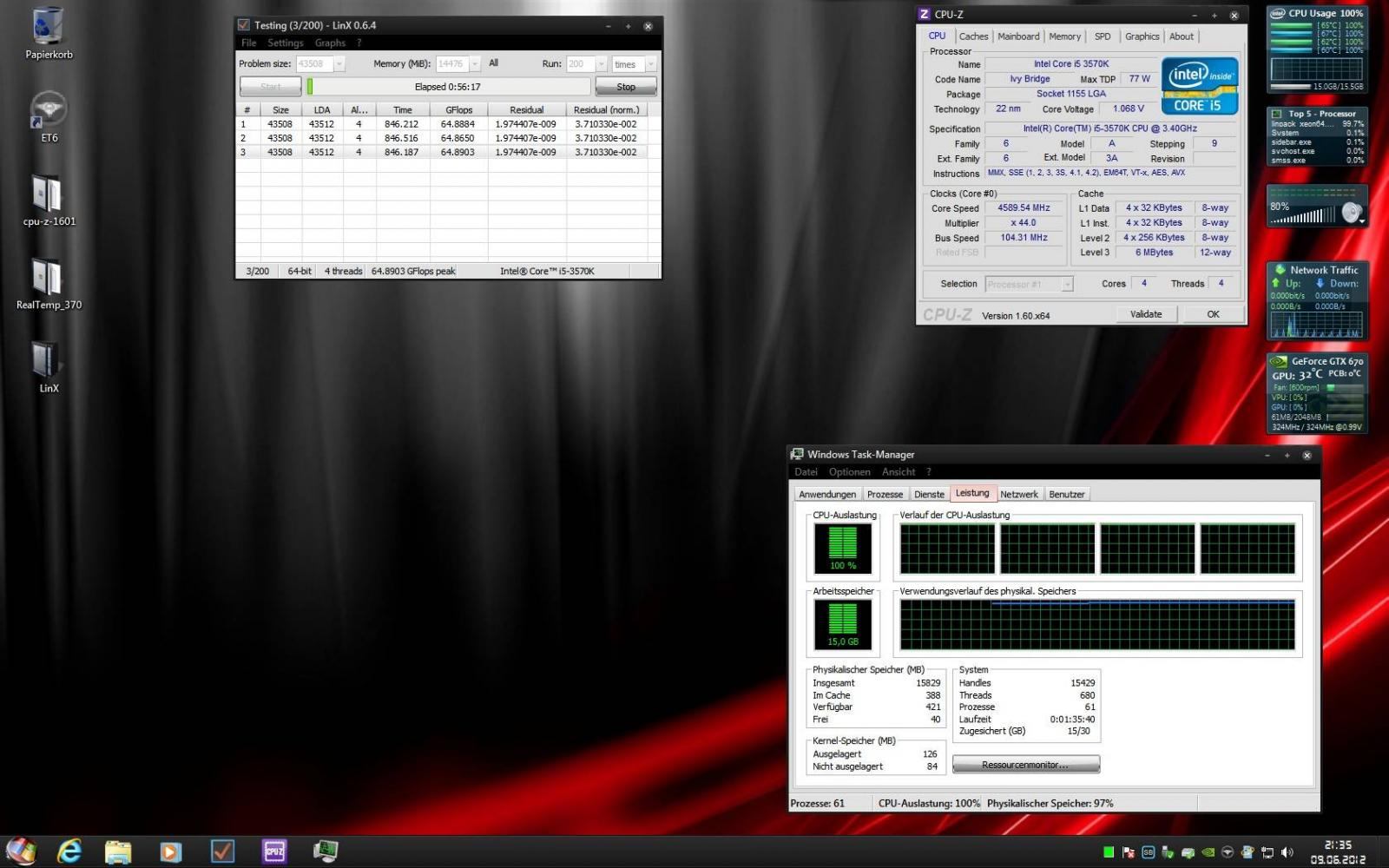Sort LinX results by GFlops column header
The image size is (1389, 868).
[x=458, y=110]
